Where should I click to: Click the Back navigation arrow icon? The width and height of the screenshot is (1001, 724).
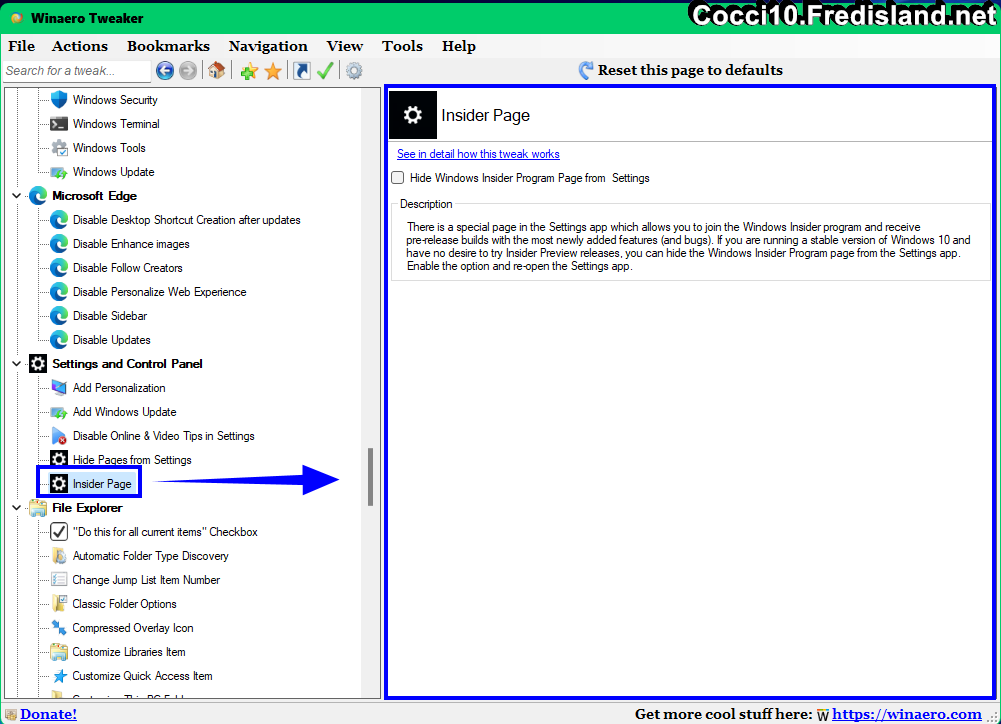[x=165, y=70]
